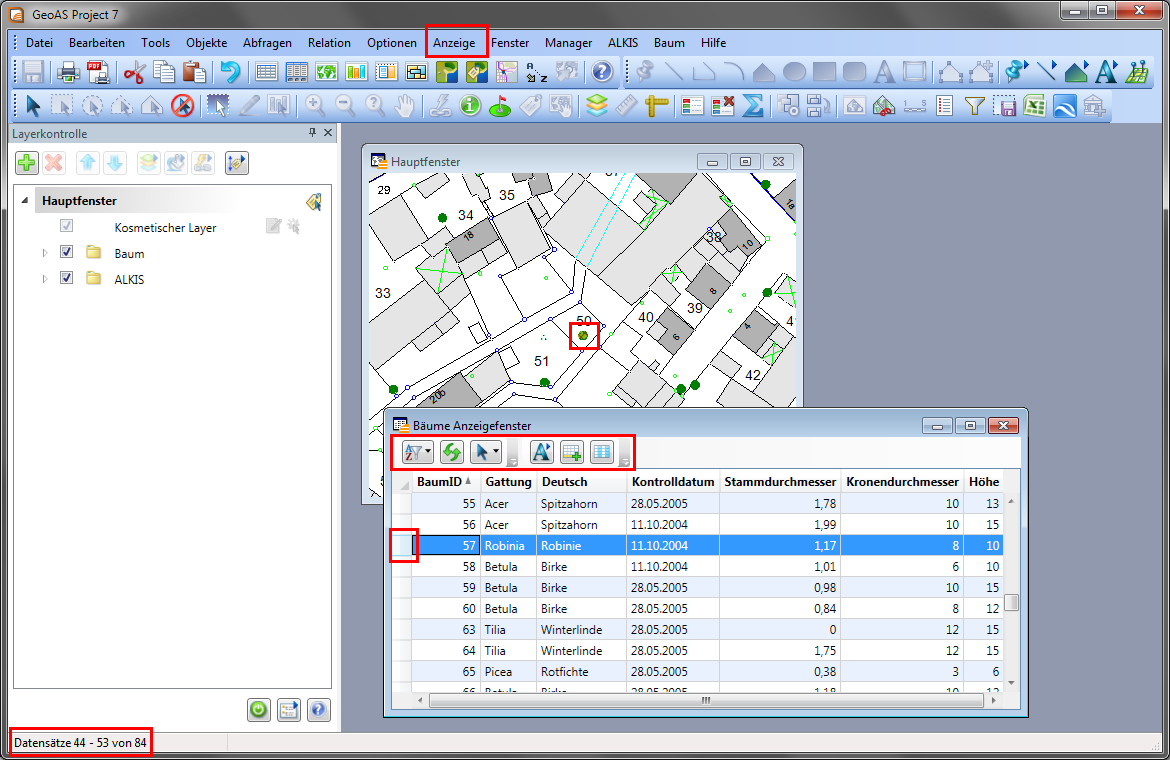Click the green power button in Layerkontrolle
The height and width of the screenshot is (760, 1170).
coord(259,710)
